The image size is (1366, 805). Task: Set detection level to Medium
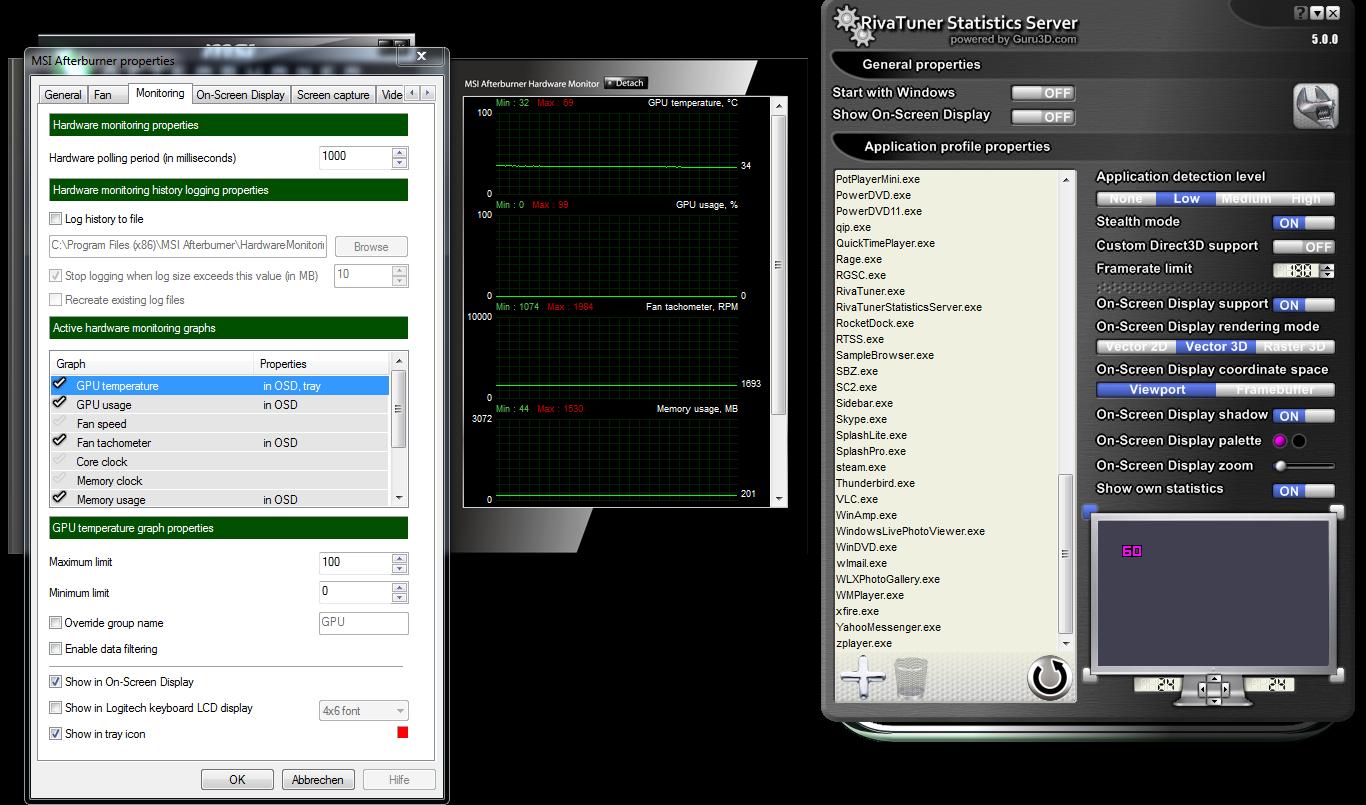(1245, 199)
